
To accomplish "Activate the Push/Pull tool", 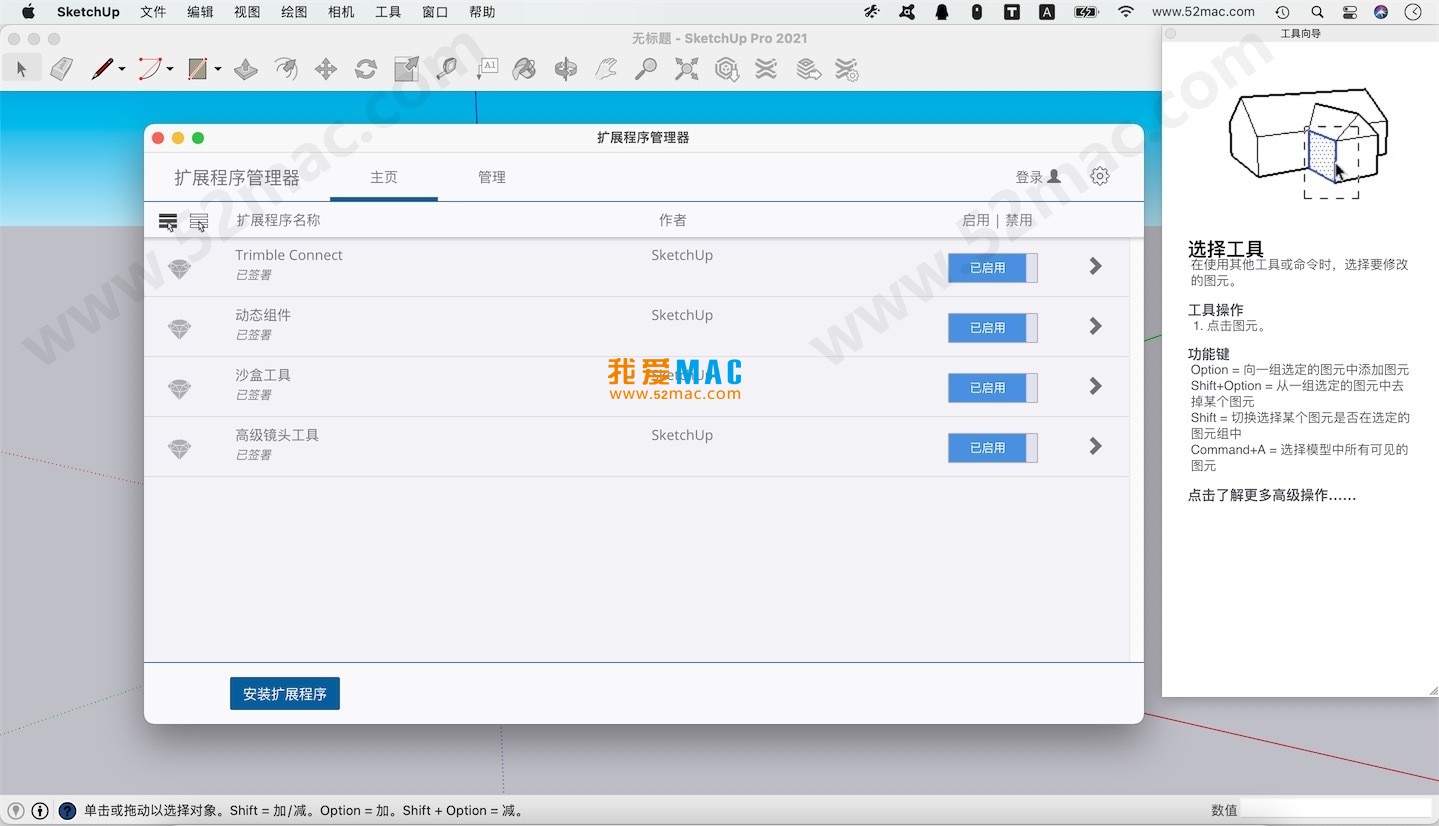I will pyautogui.click(x=246, y=69).
